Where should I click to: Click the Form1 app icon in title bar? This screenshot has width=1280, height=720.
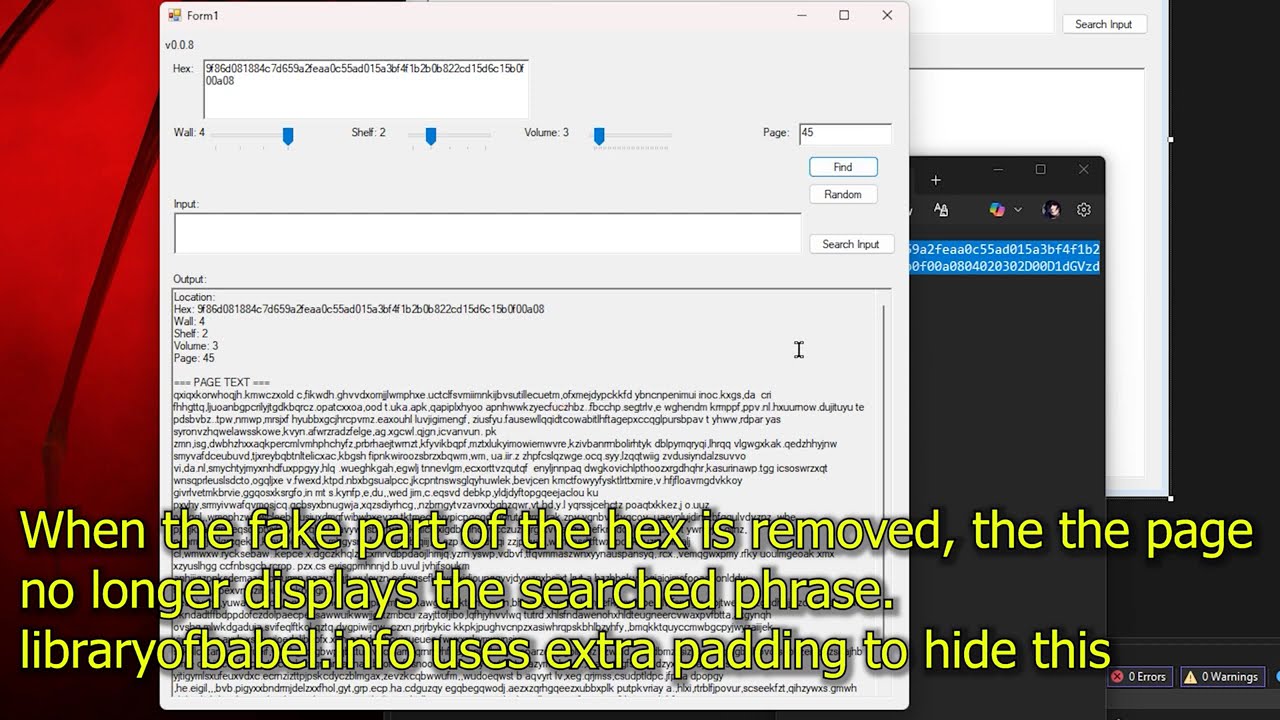(x=174, y=15)
